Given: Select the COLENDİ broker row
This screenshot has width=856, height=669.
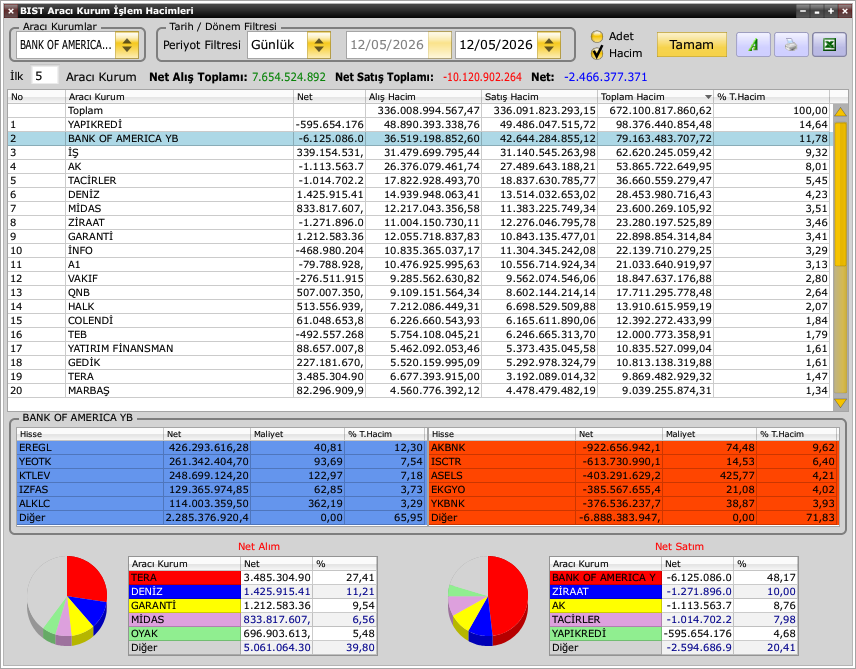Looking at the screenshot, I should pyautogui.click(x=419, y=321).
